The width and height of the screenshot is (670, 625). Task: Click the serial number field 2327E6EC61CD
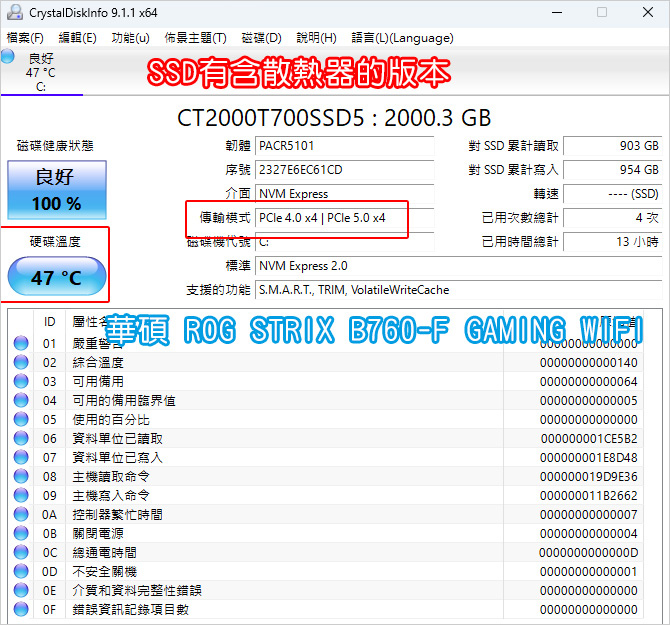tap(344, 170)
